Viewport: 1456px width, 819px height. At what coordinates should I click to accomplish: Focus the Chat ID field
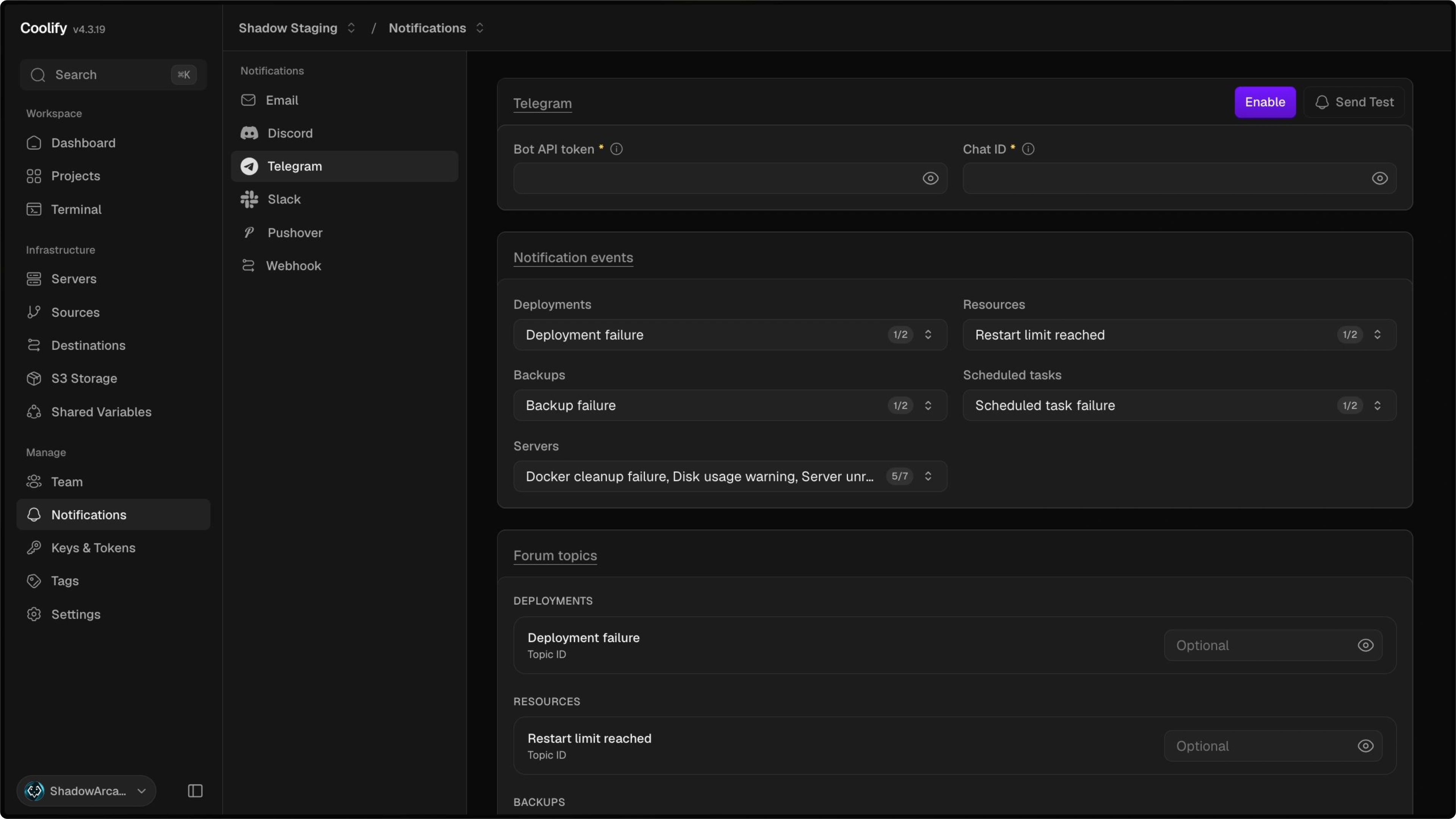pos(1180,179)
